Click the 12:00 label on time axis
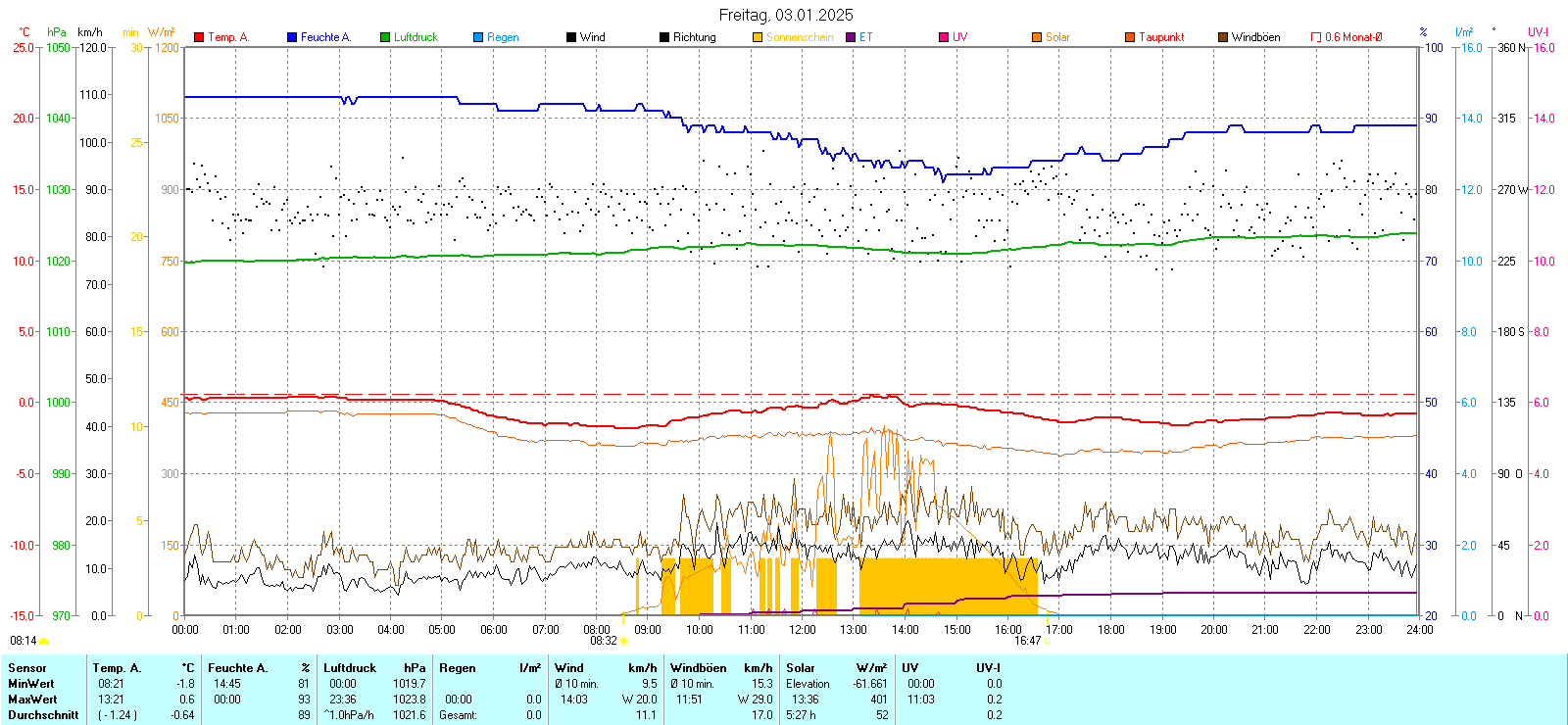The width and height of the screenshot is (1568, 725). click(803, 630)
